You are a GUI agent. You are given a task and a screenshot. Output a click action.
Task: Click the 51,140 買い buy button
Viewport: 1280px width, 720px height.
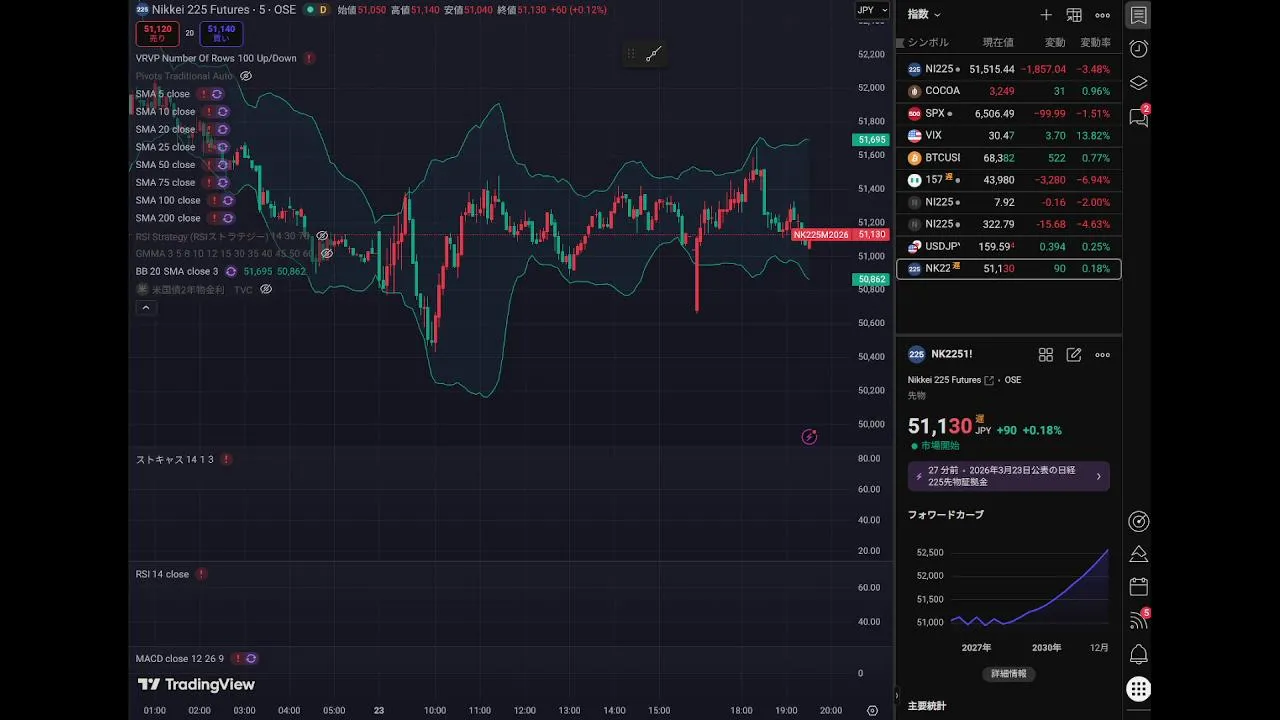tap(220, 33)
